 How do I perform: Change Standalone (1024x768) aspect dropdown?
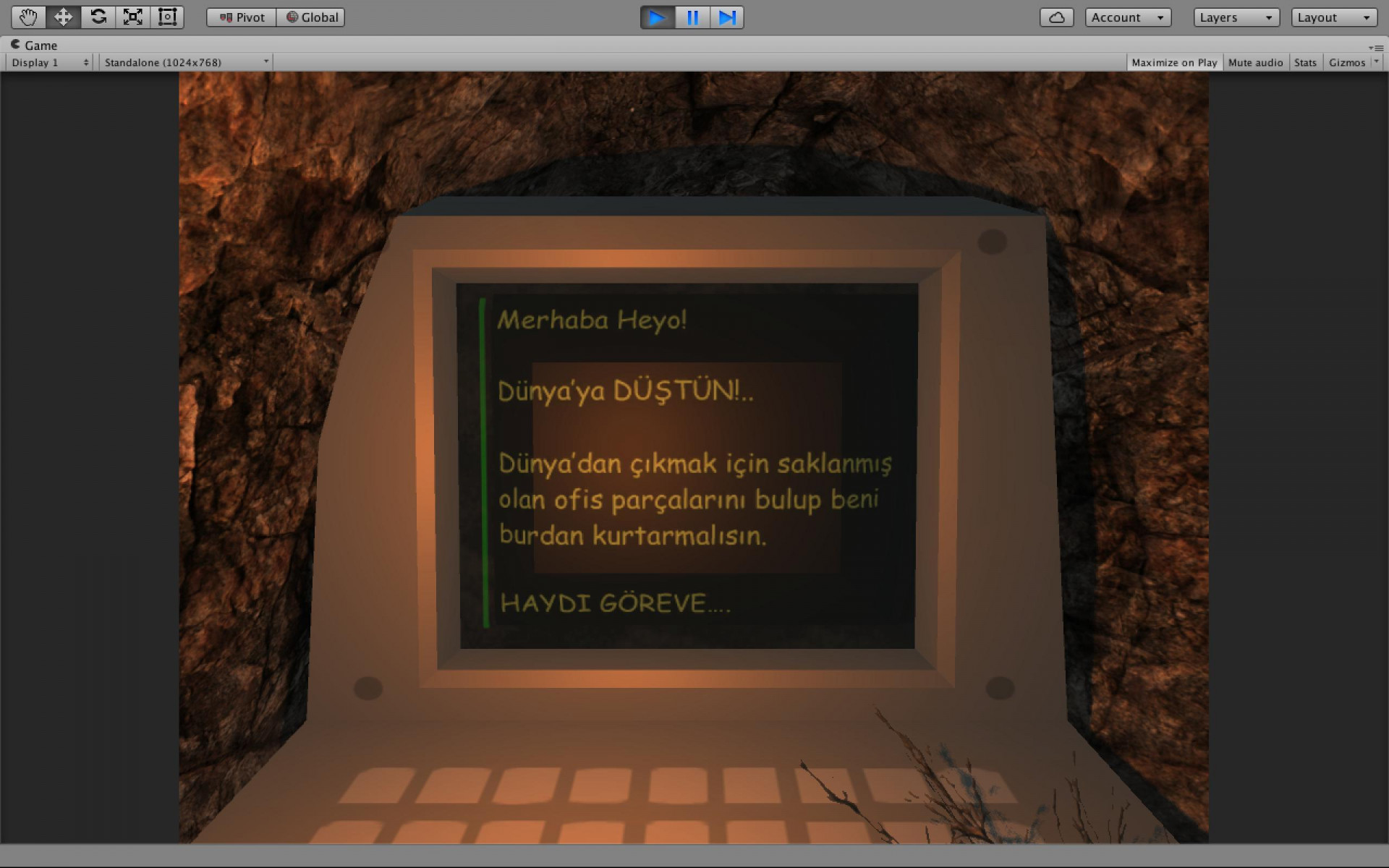tap(187, 62)
